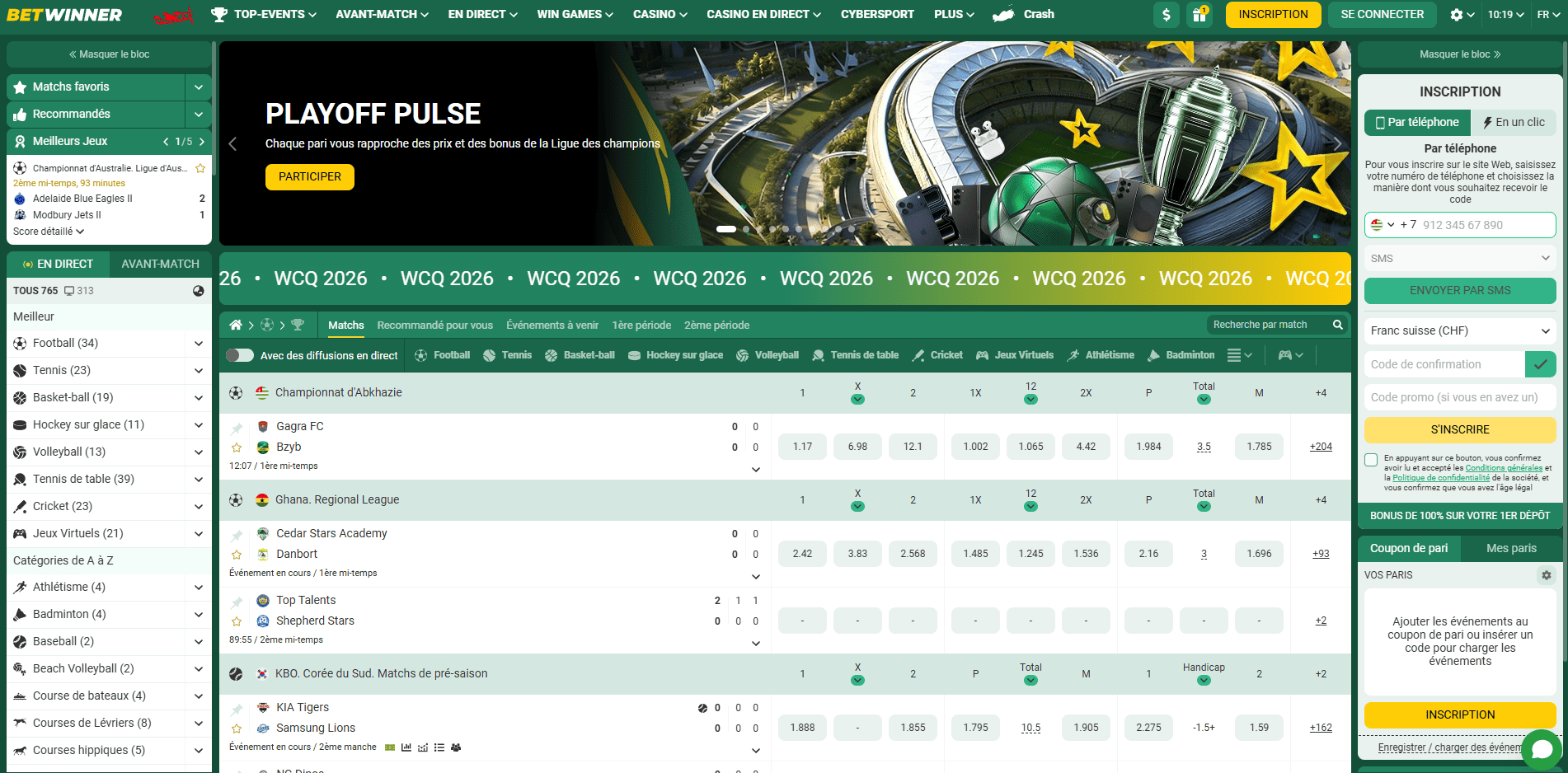Open the 'Mes paris' tab
The image size is (1568, 773).
tap(1510, 548)
